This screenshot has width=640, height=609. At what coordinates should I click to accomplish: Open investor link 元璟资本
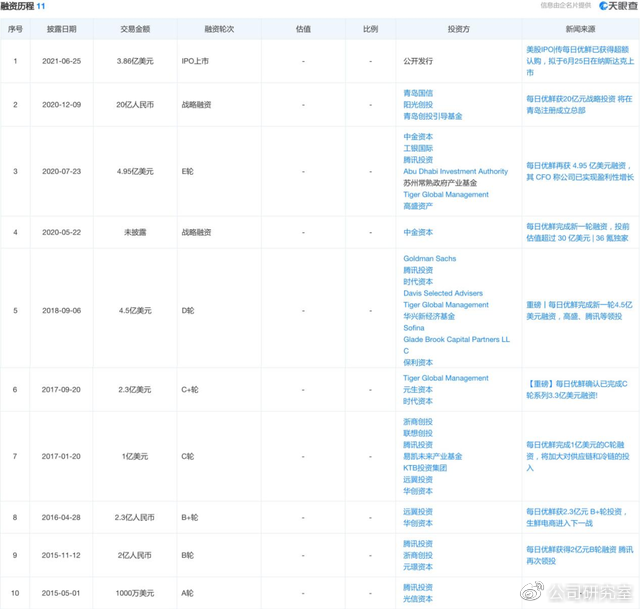point(418,567)
